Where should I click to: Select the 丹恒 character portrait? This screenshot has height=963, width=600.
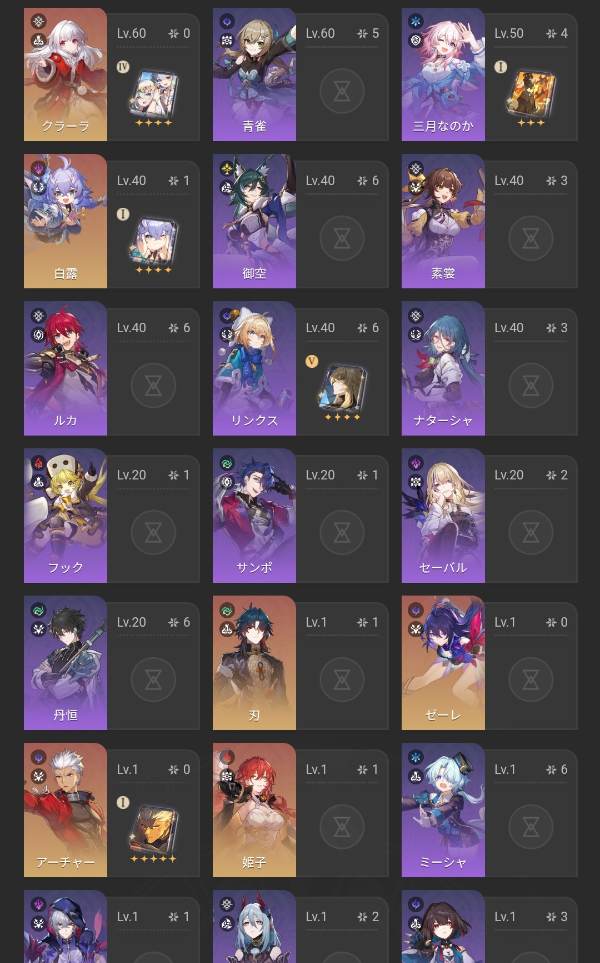point(65,663)
